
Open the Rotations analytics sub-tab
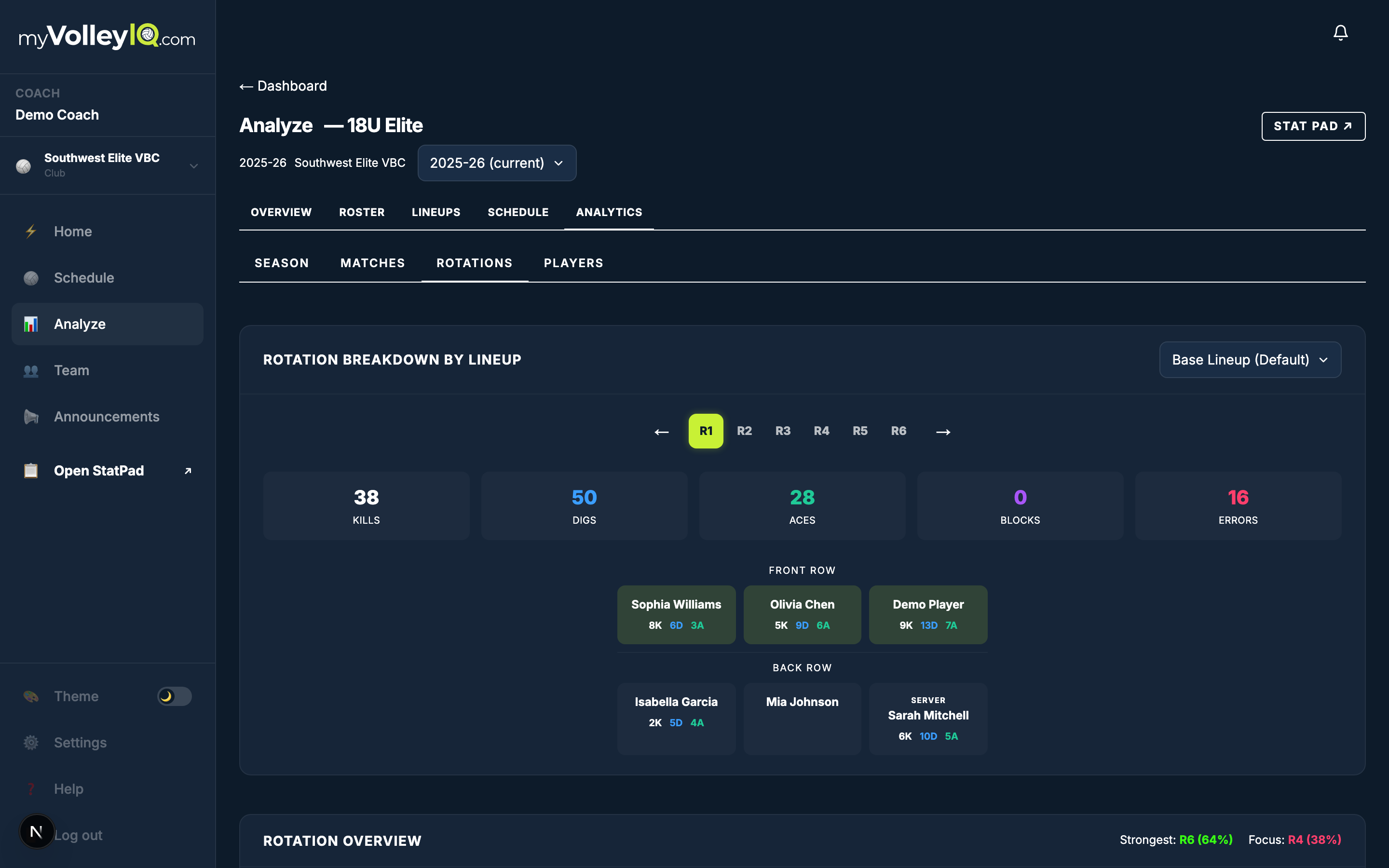coord(475,263)
